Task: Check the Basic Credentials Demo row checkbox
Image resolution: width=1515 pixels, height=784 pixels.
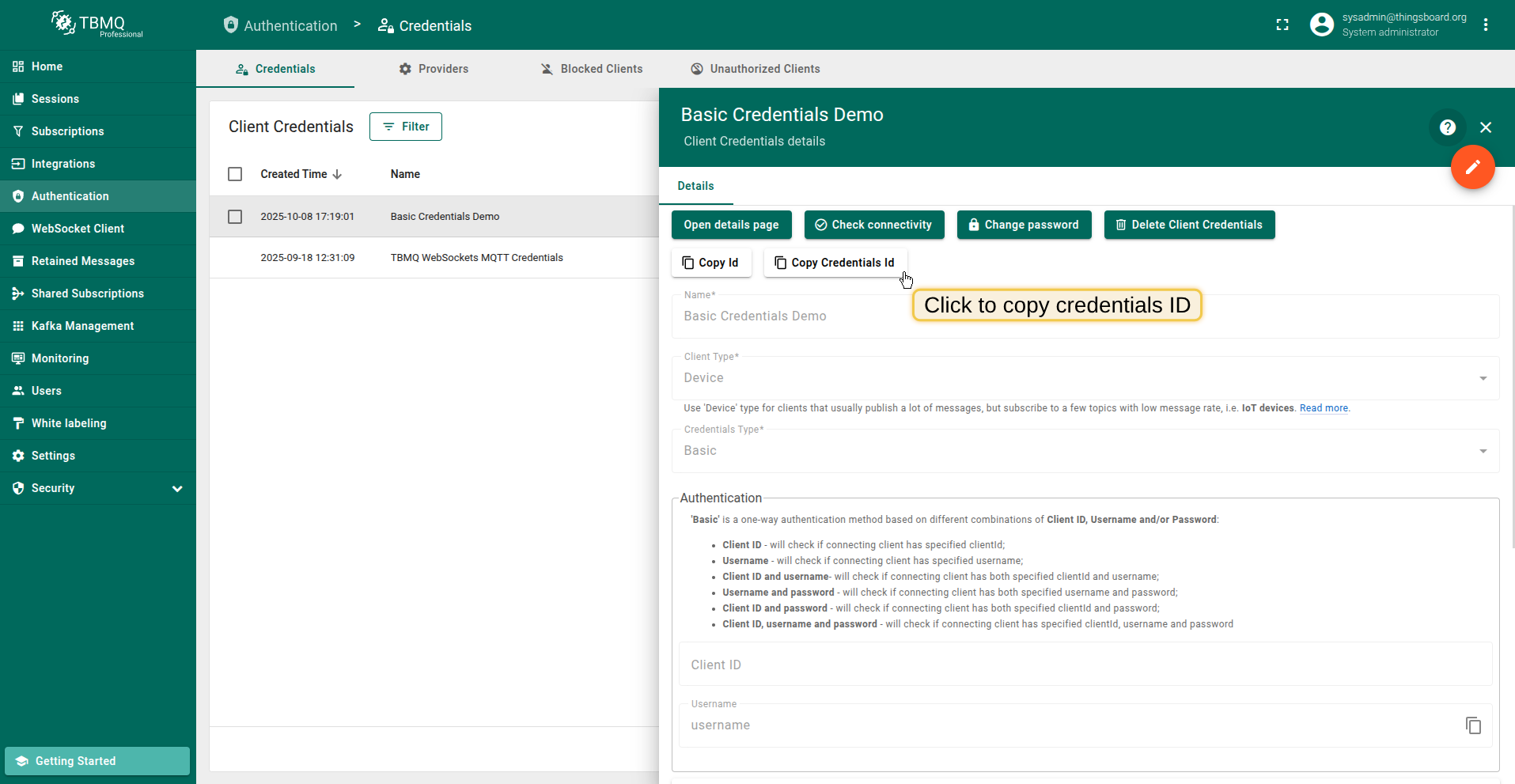Action: coord(235,217)
